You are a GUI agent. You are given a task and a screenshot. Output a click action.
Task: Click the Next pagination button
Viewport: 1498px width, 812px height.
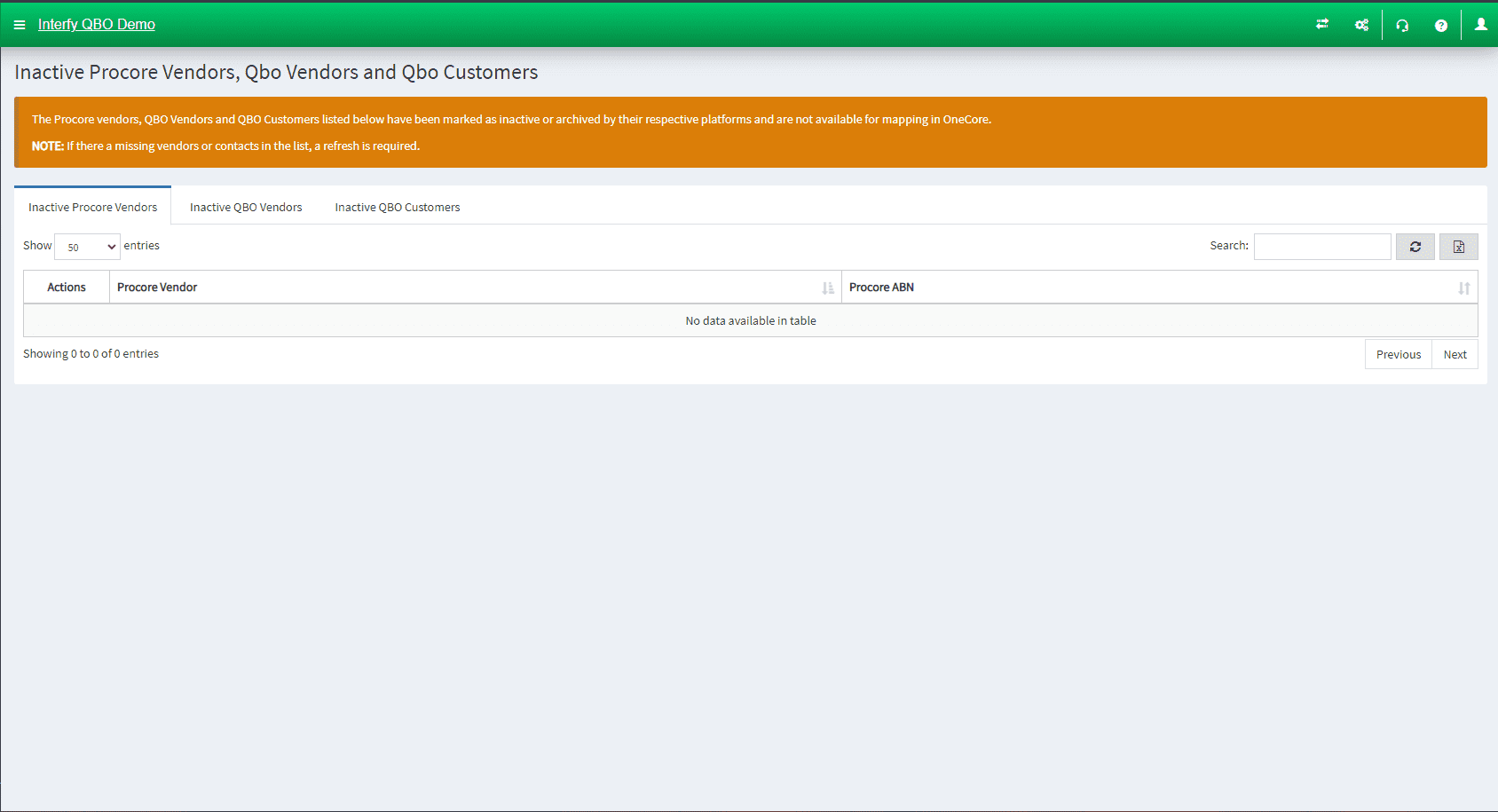[x=1455, y=353]
